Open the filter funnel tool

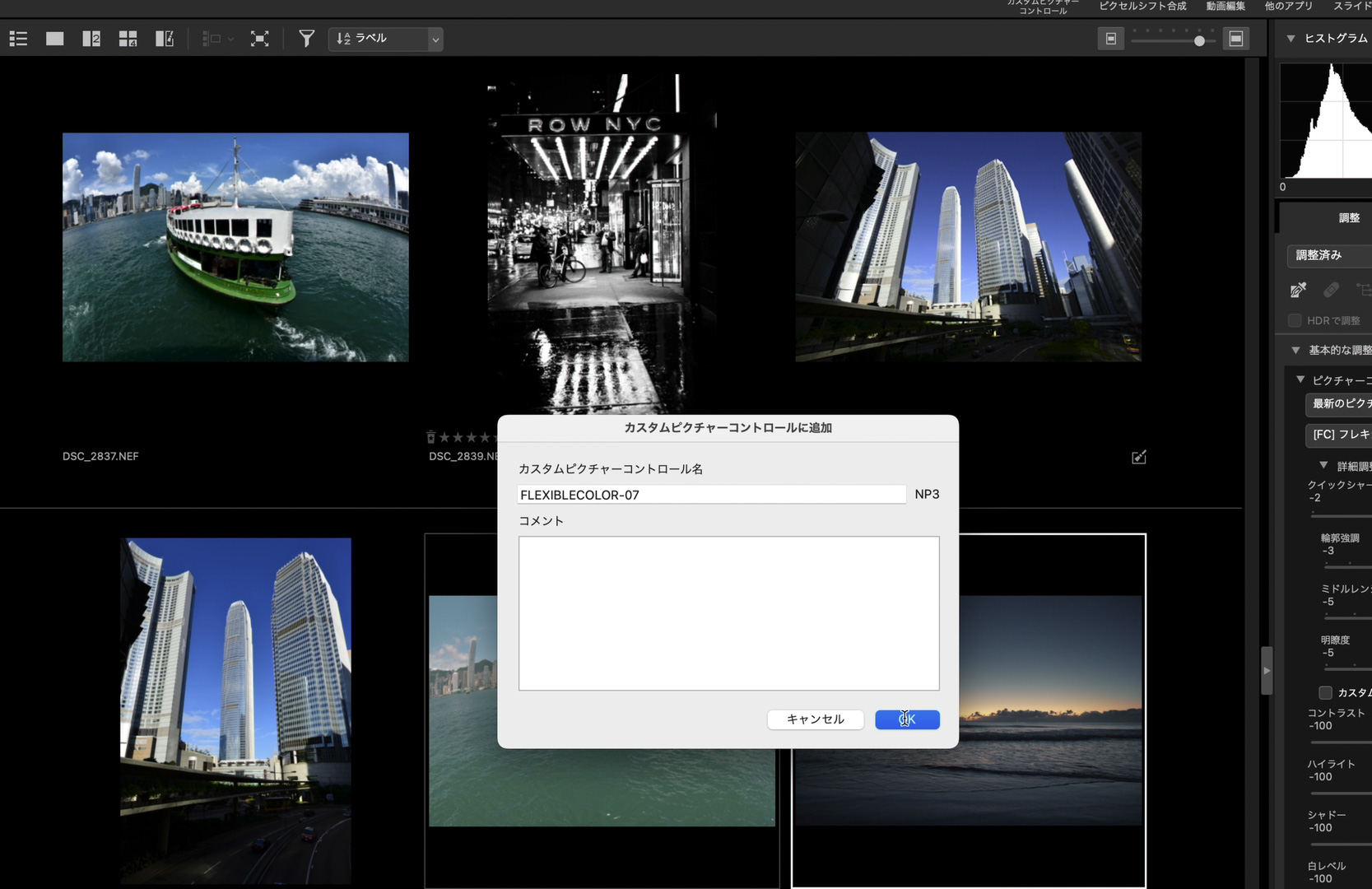[306, 39]
